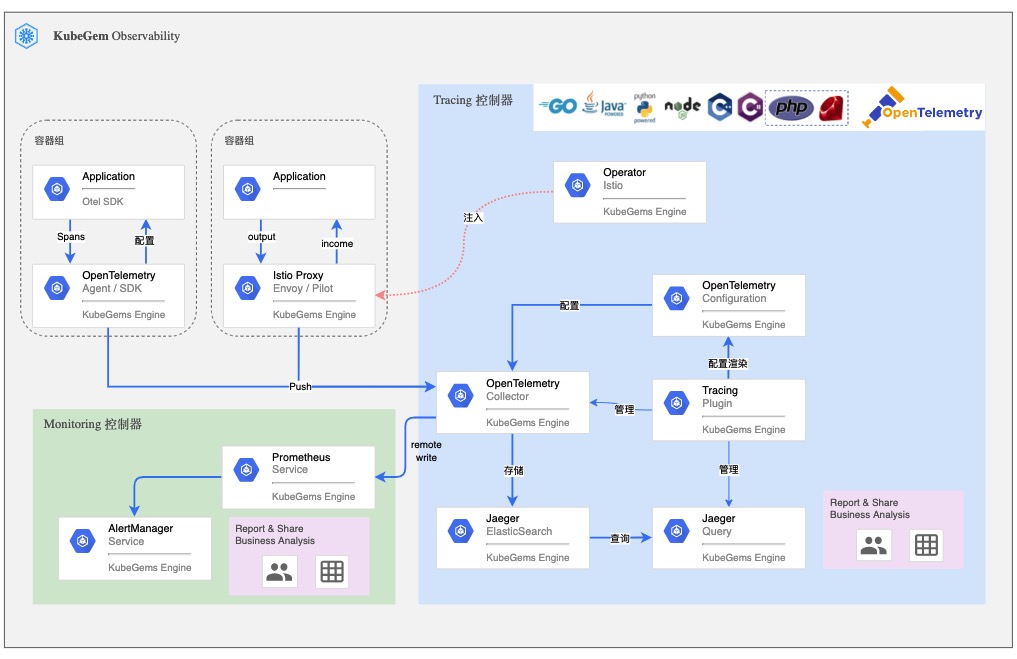Select the Go language logo

coord(558,106)
